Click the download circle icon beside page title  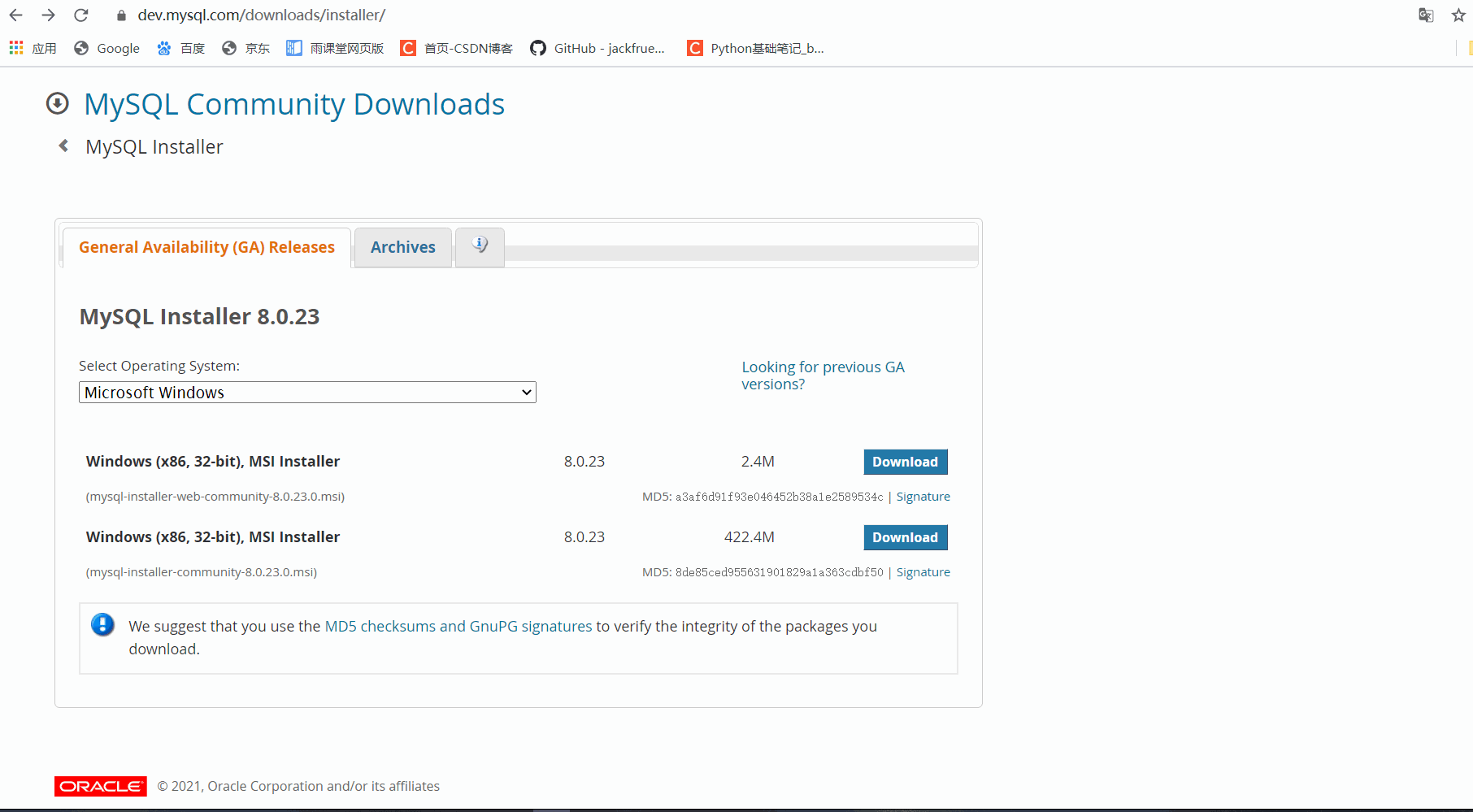click(x=57, y=104)
